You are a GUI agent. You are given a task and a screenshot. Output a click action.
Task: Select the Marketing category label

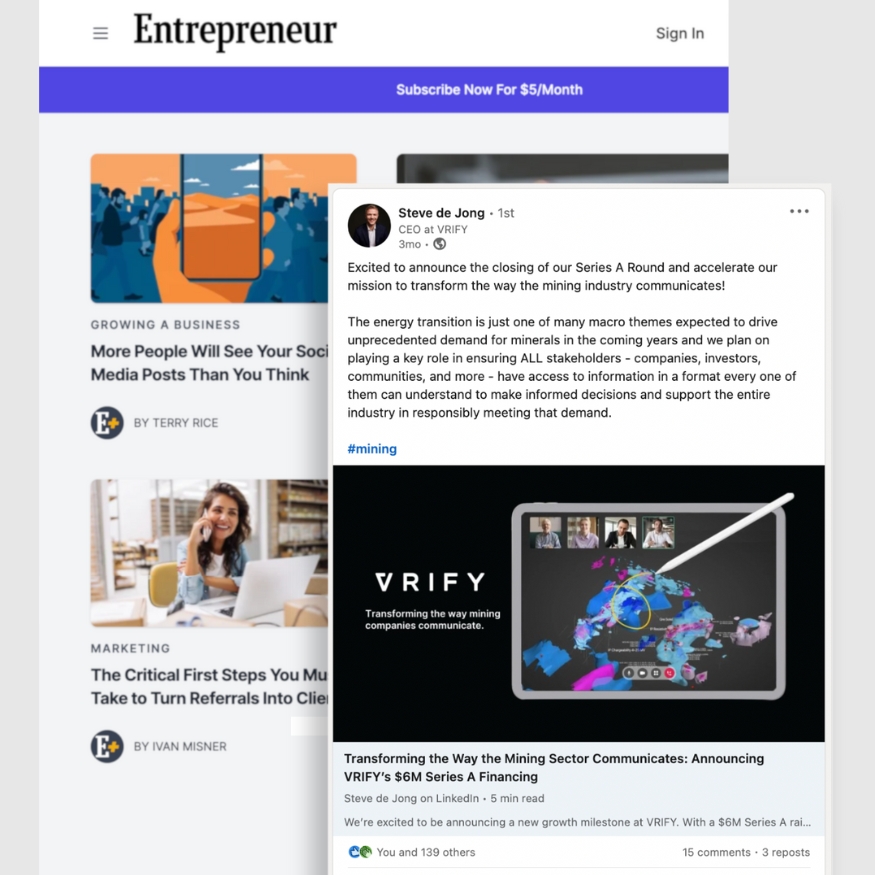pos(131,648)
